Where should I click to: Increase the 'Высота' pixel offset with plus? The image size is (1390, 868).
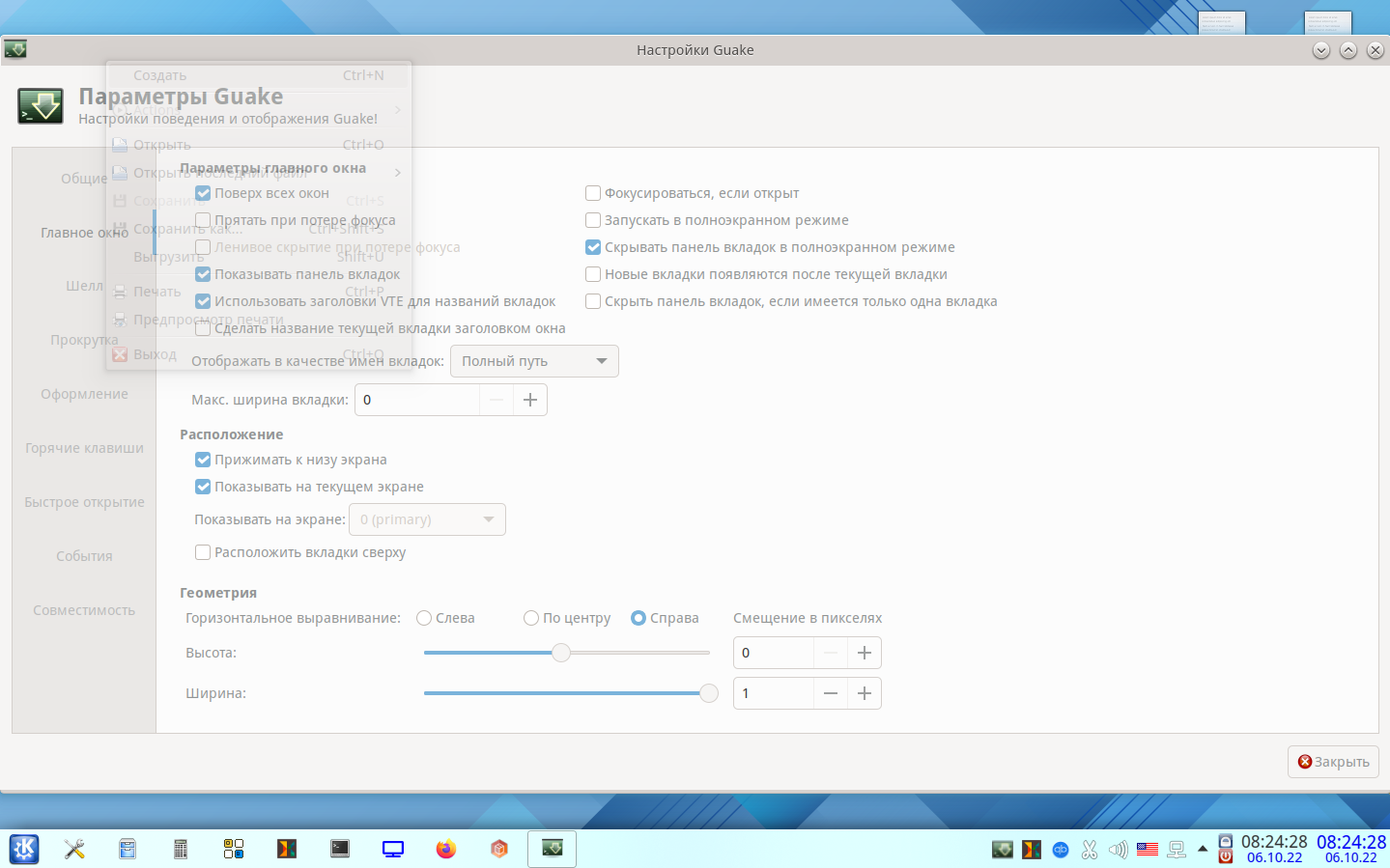[x=865, y=653]
